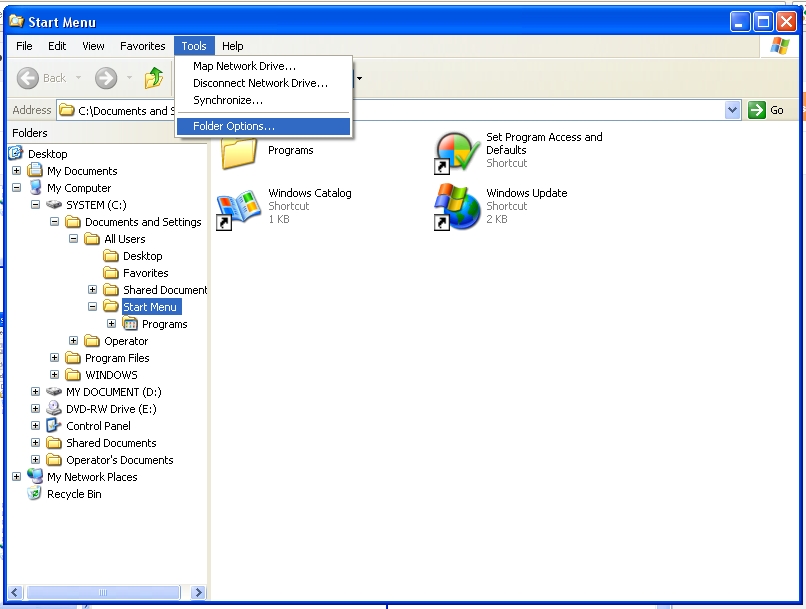Viewport: 806px width, 609px height.
Task: Expand the DVD-RW Drive (E:) node
Action: [35, 409]
